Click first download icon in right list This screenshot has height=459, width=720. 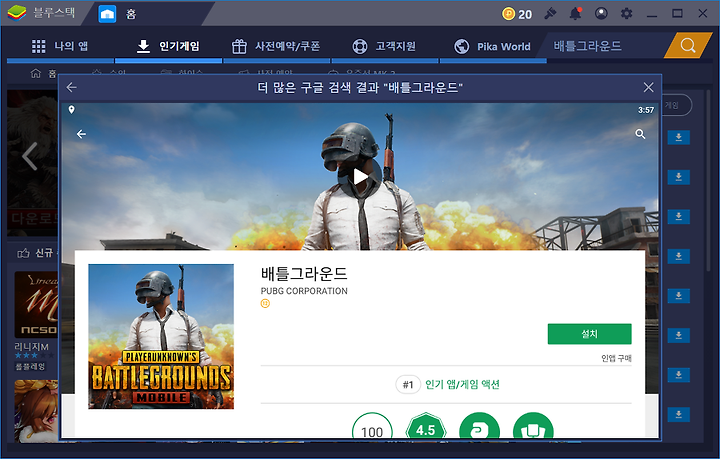[679, 137]
